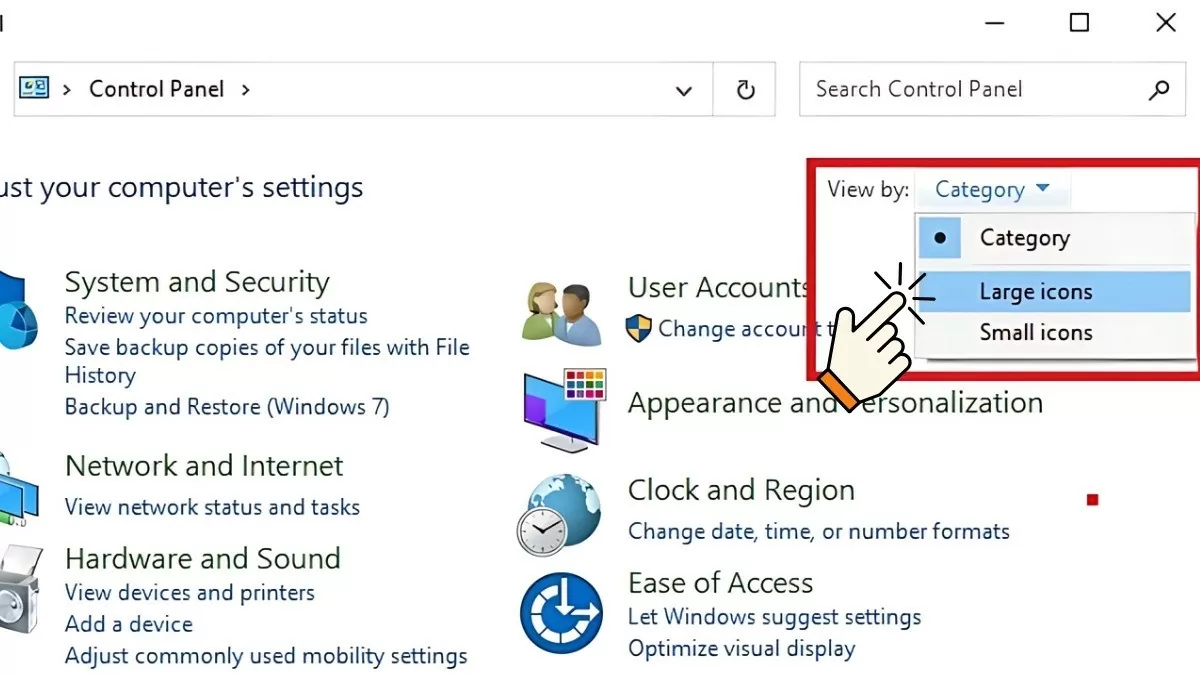
Task: Click the refresh button beside address bar
Action: [745, 90]
